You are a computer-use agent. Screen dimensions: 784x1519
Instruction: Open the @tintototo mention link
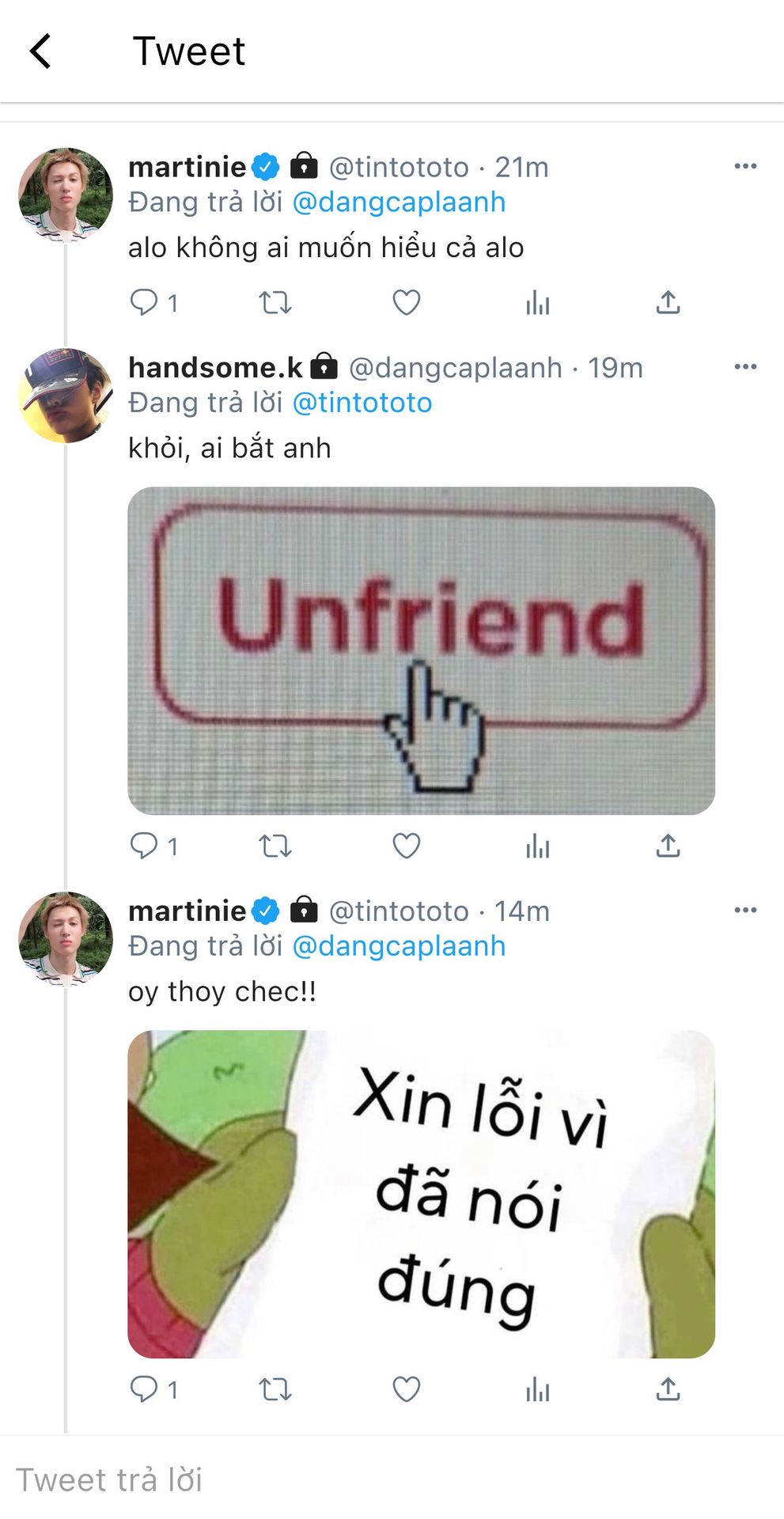[x=362, y=403]
